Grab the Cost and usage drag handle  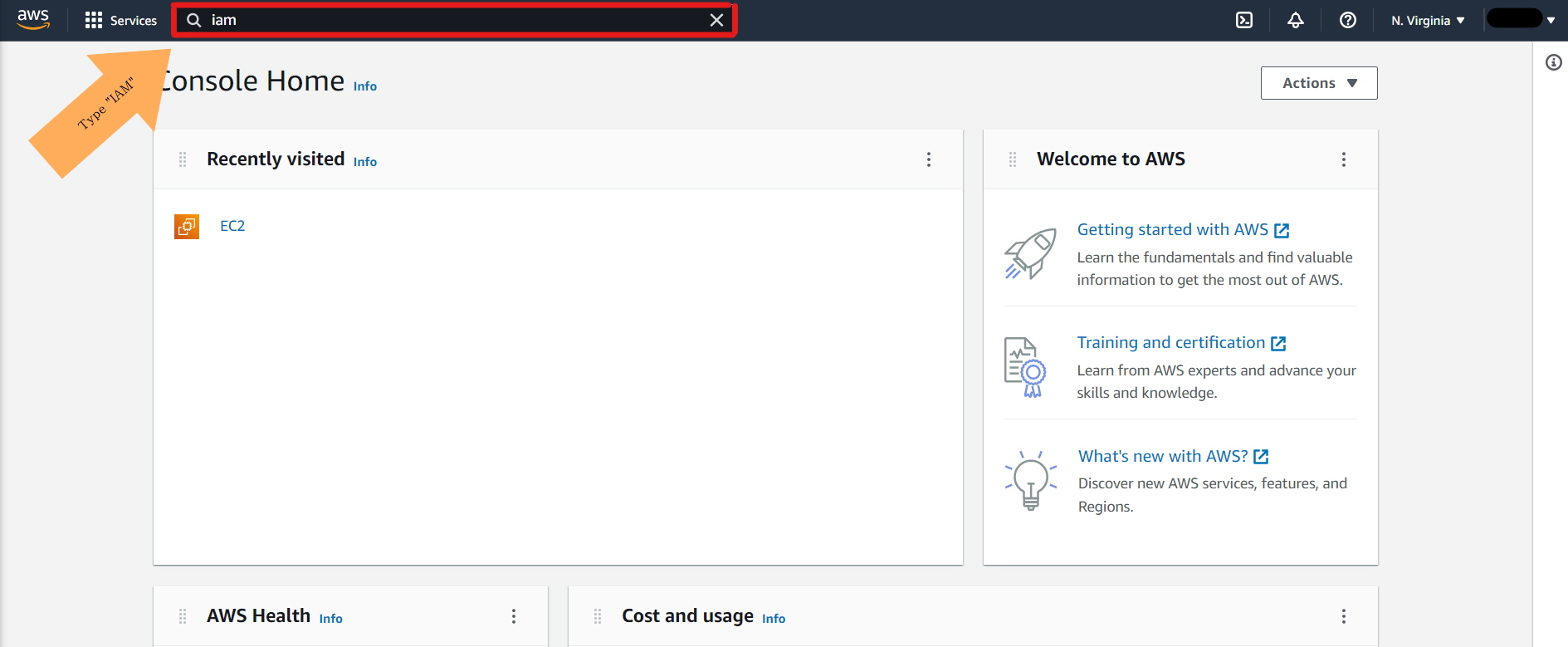598,616
